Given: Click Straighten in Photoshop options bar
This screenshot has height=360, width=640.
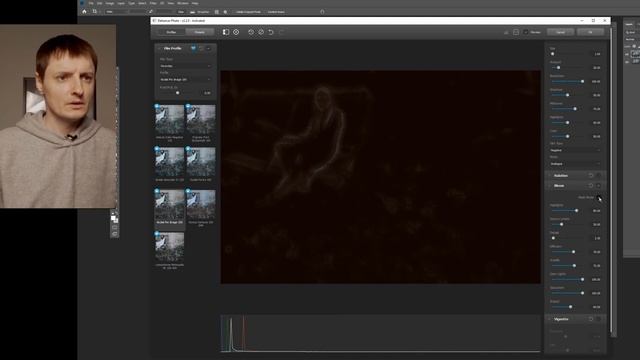Looking at the screenshot, I should [x=200, y=12].
